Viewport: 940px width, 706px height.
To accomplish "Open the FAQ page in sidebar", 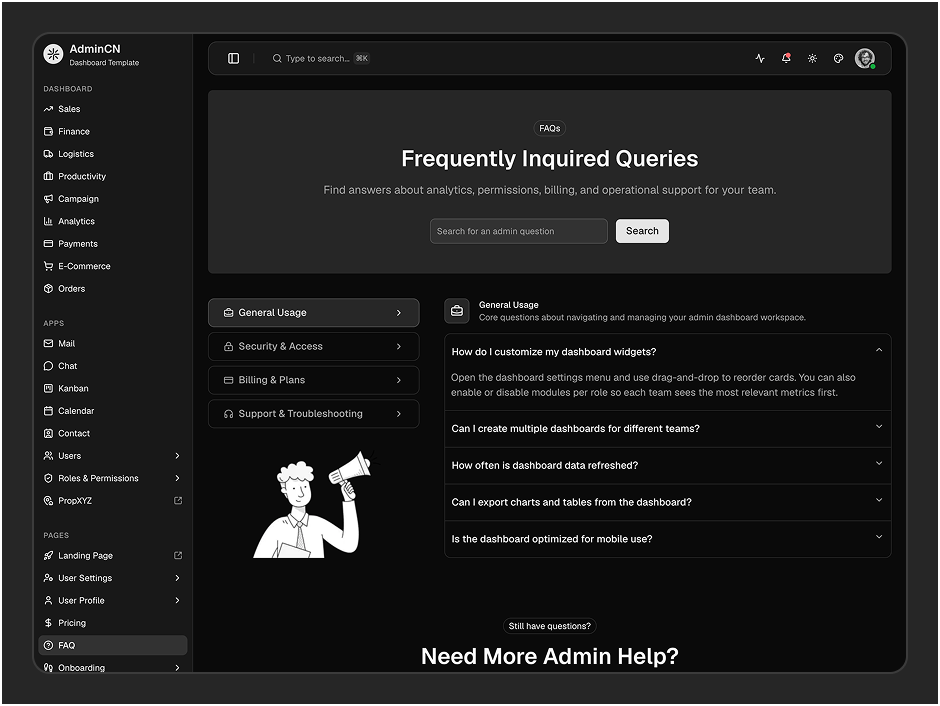I will click(113, 645).
